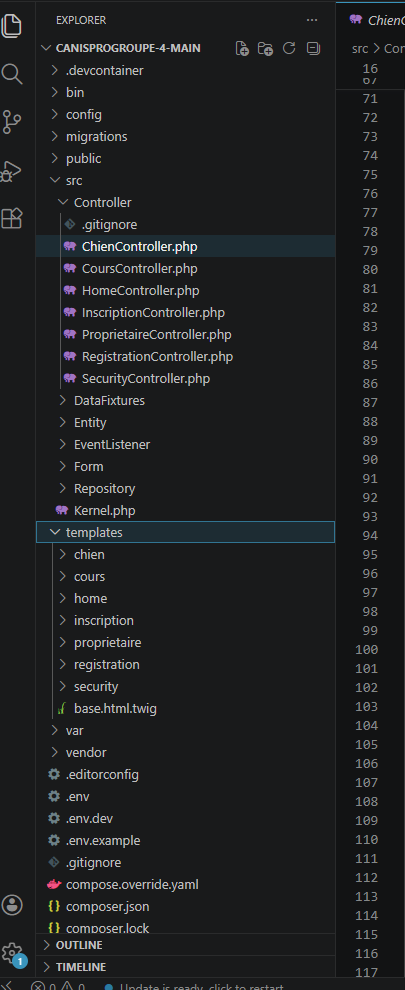This screenshot has width=405, height=990.
Task: Expand the security templates folder
Action: coord(186,686)
